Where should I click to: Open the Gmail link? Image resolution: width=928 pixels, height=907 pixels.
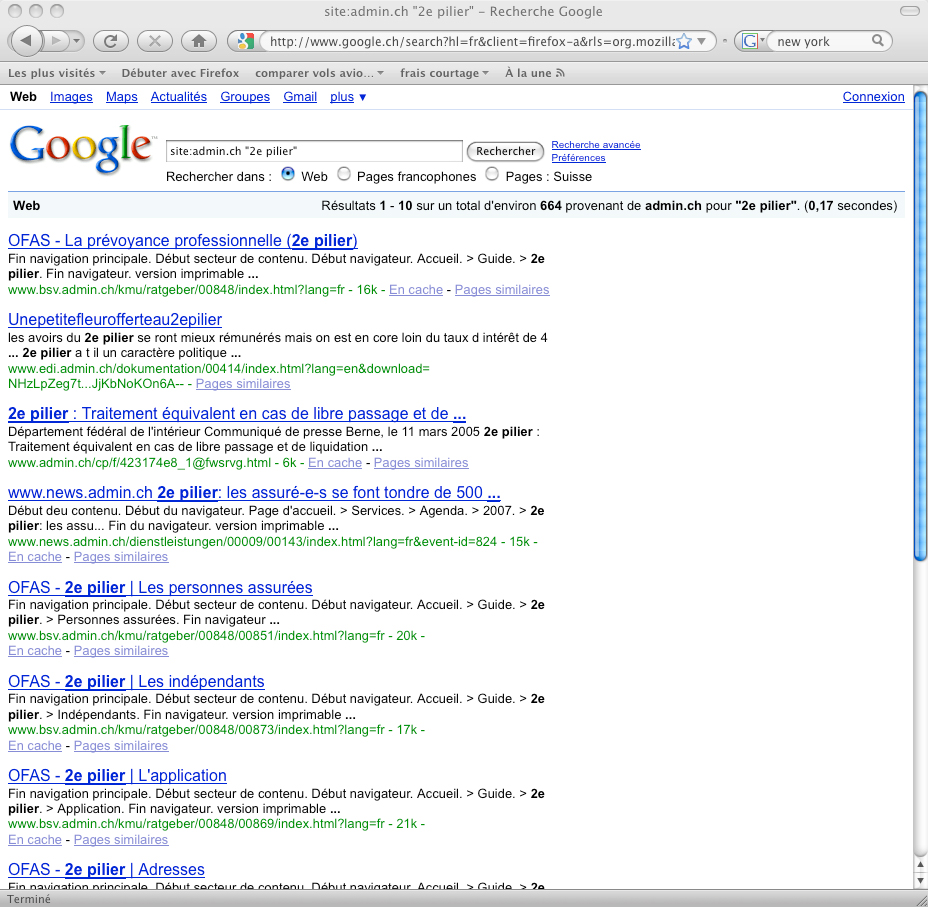tap(300, 96)
